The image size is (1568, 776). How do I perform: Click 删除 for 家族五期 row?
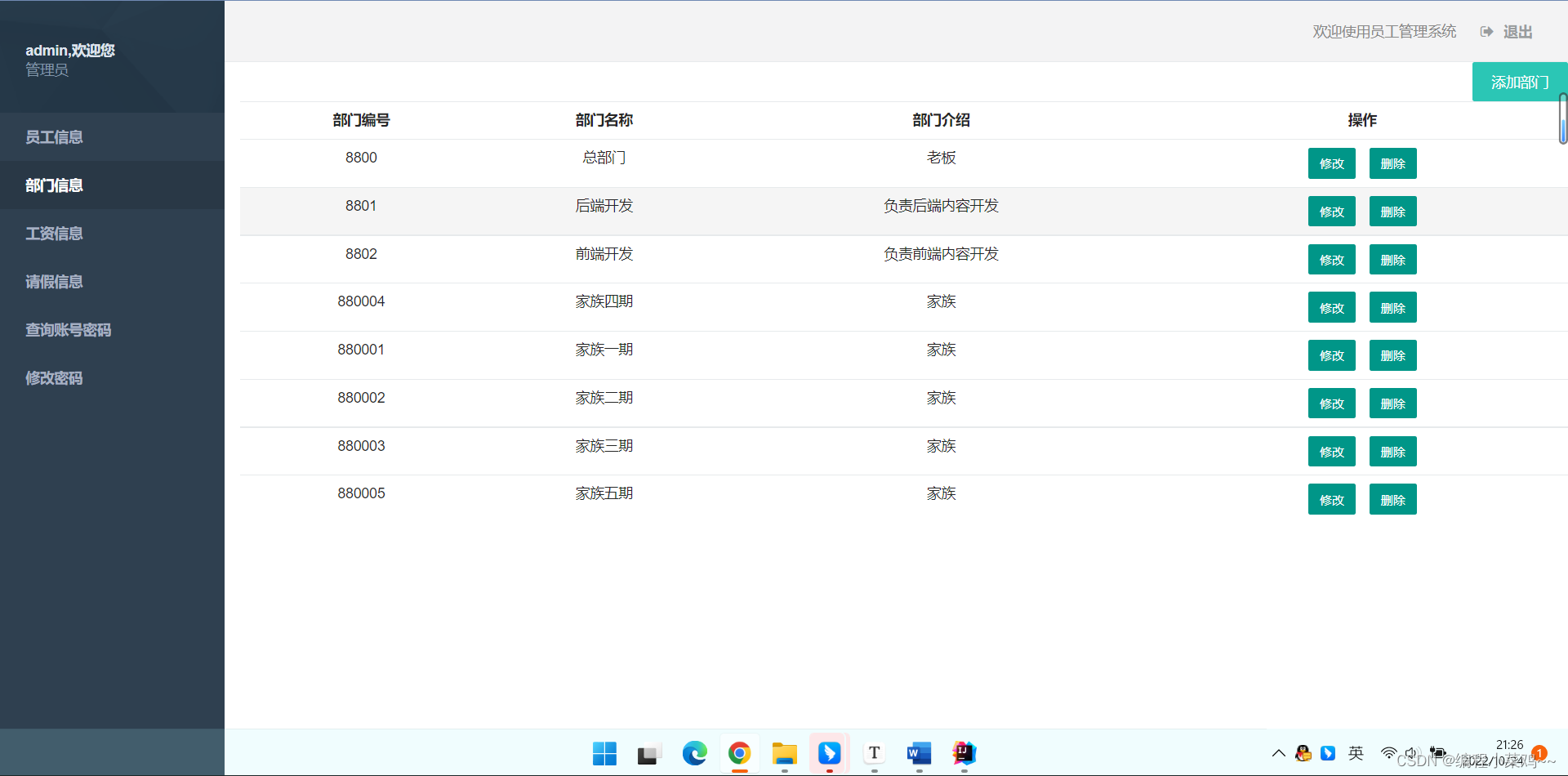point(1393,500)
